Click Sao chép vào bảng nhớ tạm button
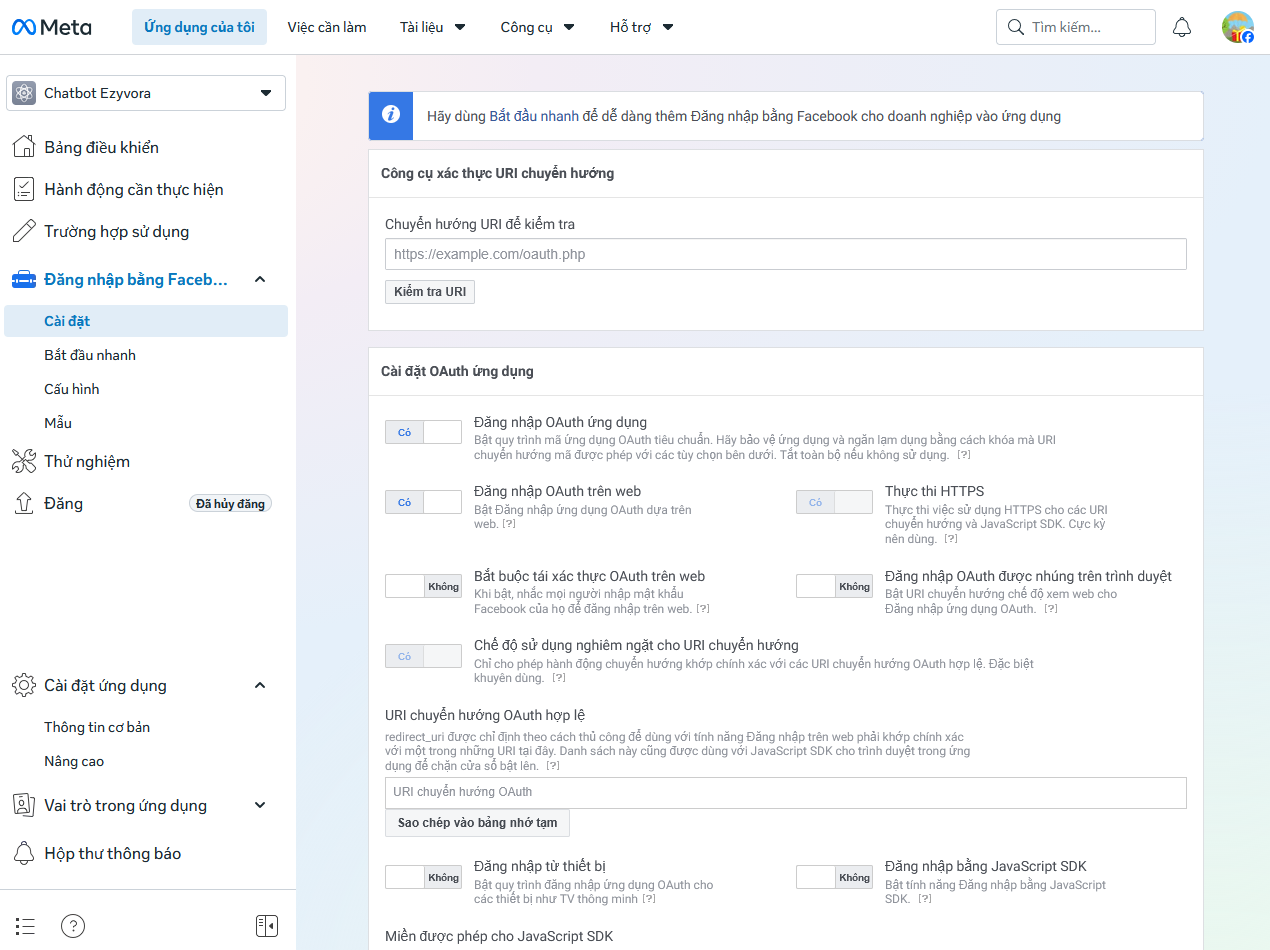This screenshot has width=1270, height=950. [477, 823]
